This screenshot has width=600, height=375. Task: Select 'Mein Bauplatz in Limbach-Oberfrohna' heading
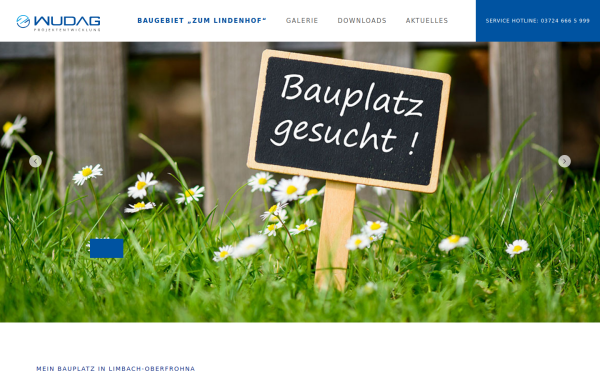pos(116,368)
